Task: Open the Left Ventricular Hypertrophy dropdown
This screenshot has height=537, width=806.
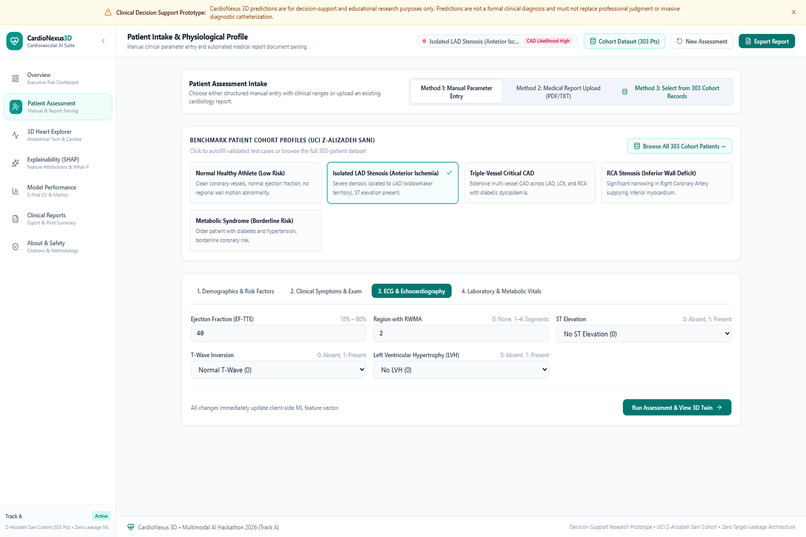Action: (x=461, y=370)
